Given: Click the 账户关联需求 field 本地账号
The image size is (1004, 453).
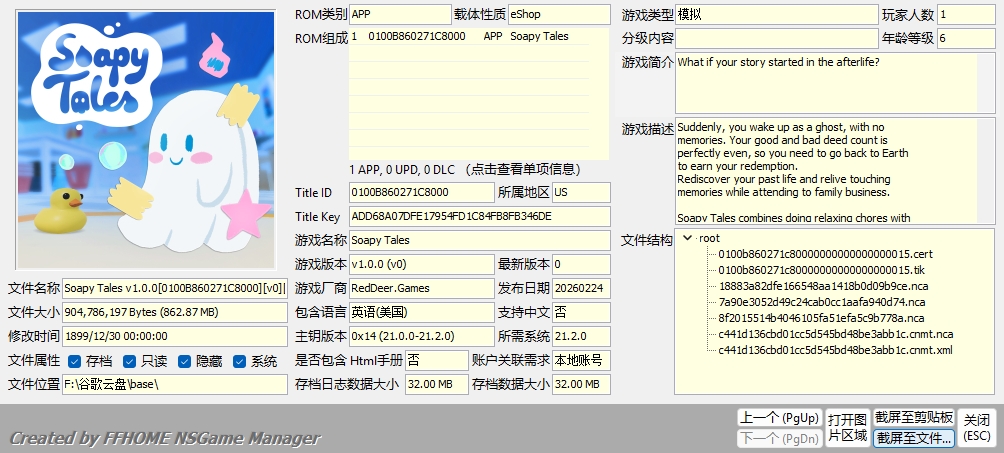Looking at the screenshot, I should pyautogui.click(x=581, y=360).
